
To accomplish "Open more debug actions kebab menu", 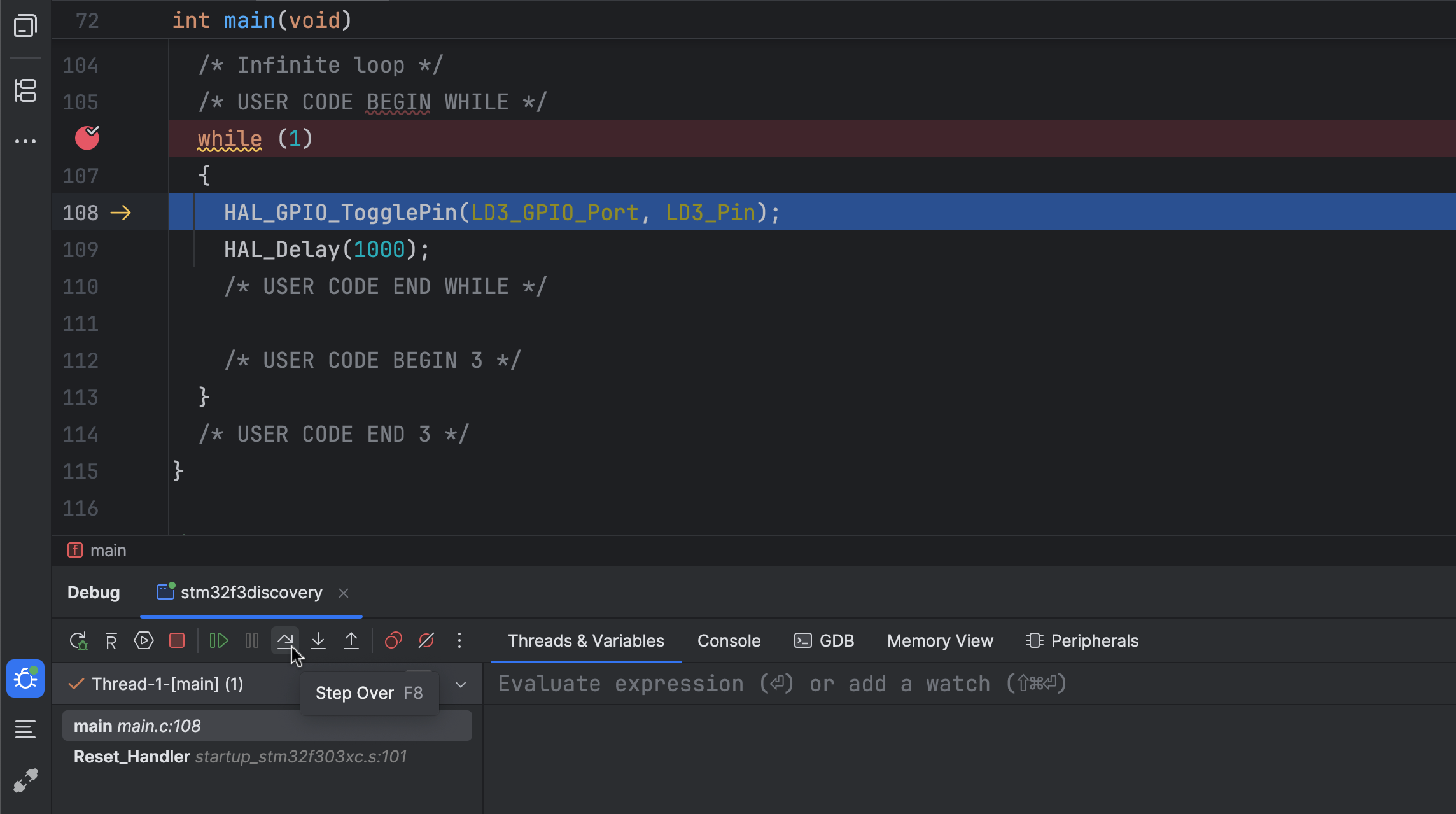I will (x=459, y=641).
